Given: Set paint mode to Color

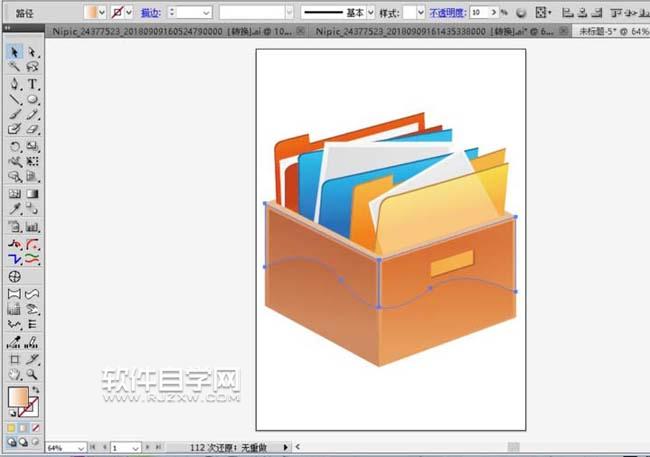Looking at the screenshot, I should (11, 428).
